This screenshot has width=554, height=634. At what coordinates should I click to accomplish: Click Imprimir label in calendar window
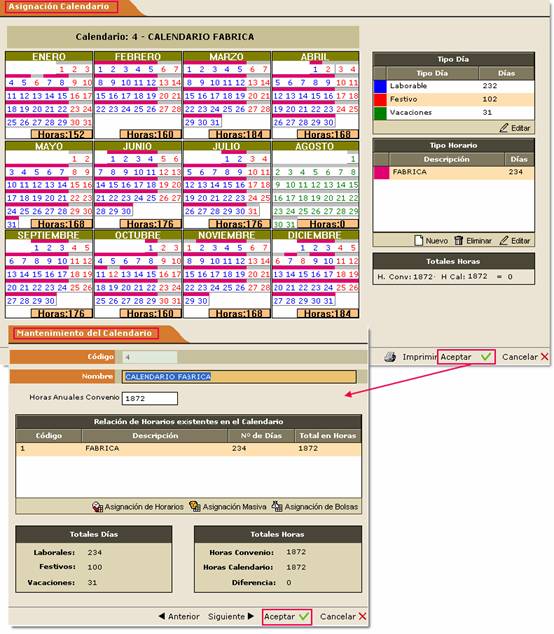coord(419,357)
